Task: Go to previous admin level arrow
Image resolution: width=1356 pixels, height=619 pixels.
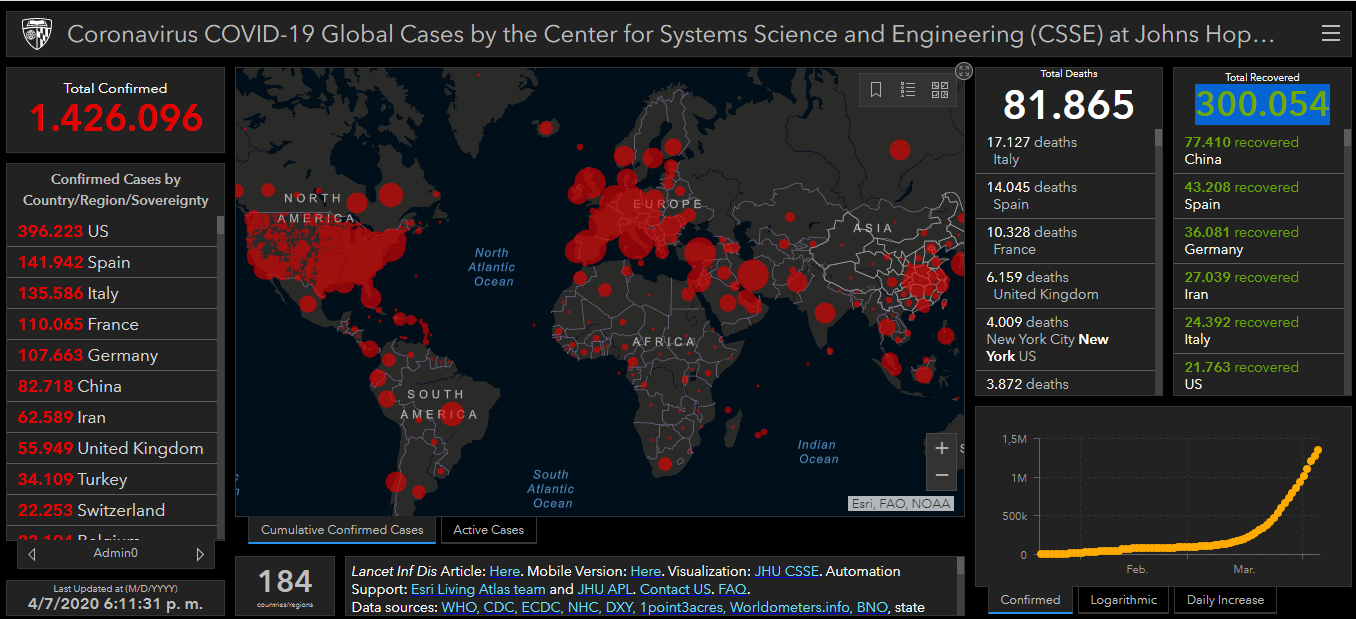Action: pos(32,553)
